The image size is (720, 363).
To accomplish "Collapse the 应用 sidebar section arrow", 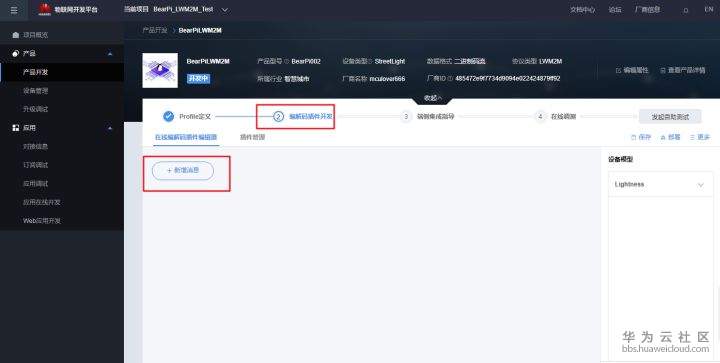I will [x=110, y=128].
